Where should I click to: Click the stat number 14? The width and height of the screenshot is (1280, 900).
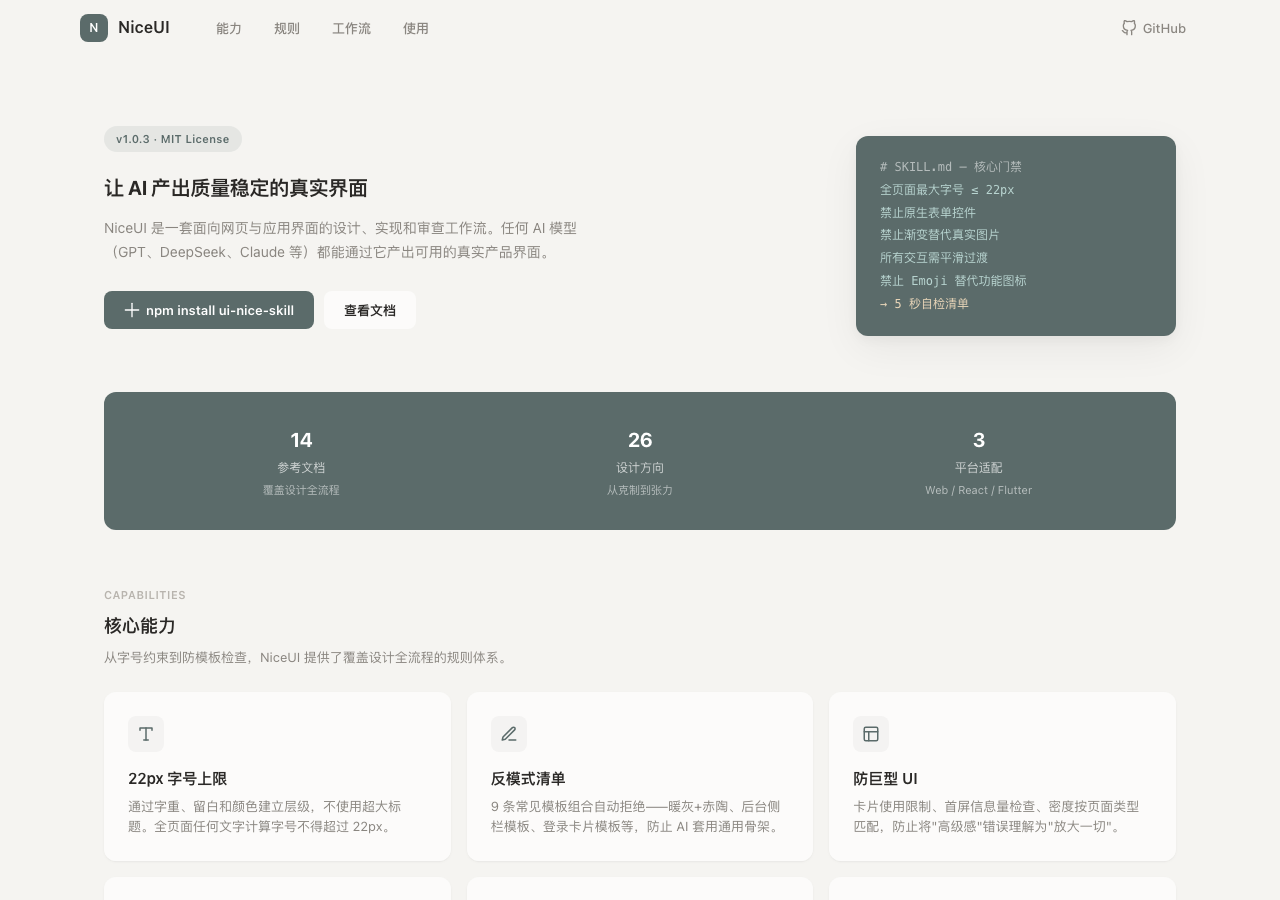[301, 440]
